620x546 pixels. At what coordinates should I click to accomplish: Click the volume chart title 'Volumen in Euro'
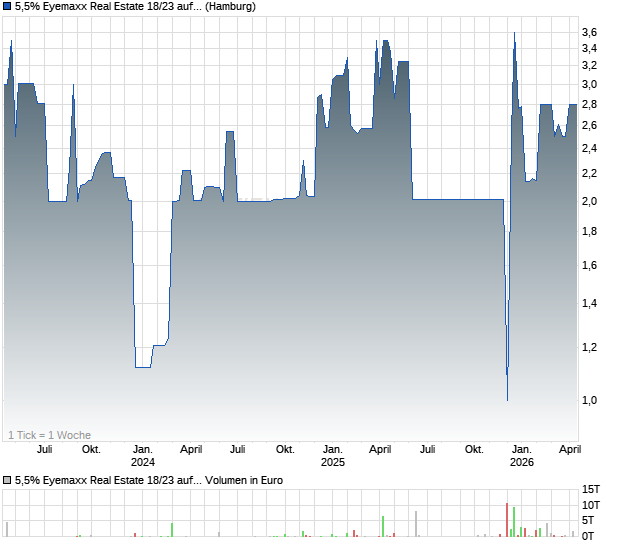pyautogui.click(x=244, y=480)
